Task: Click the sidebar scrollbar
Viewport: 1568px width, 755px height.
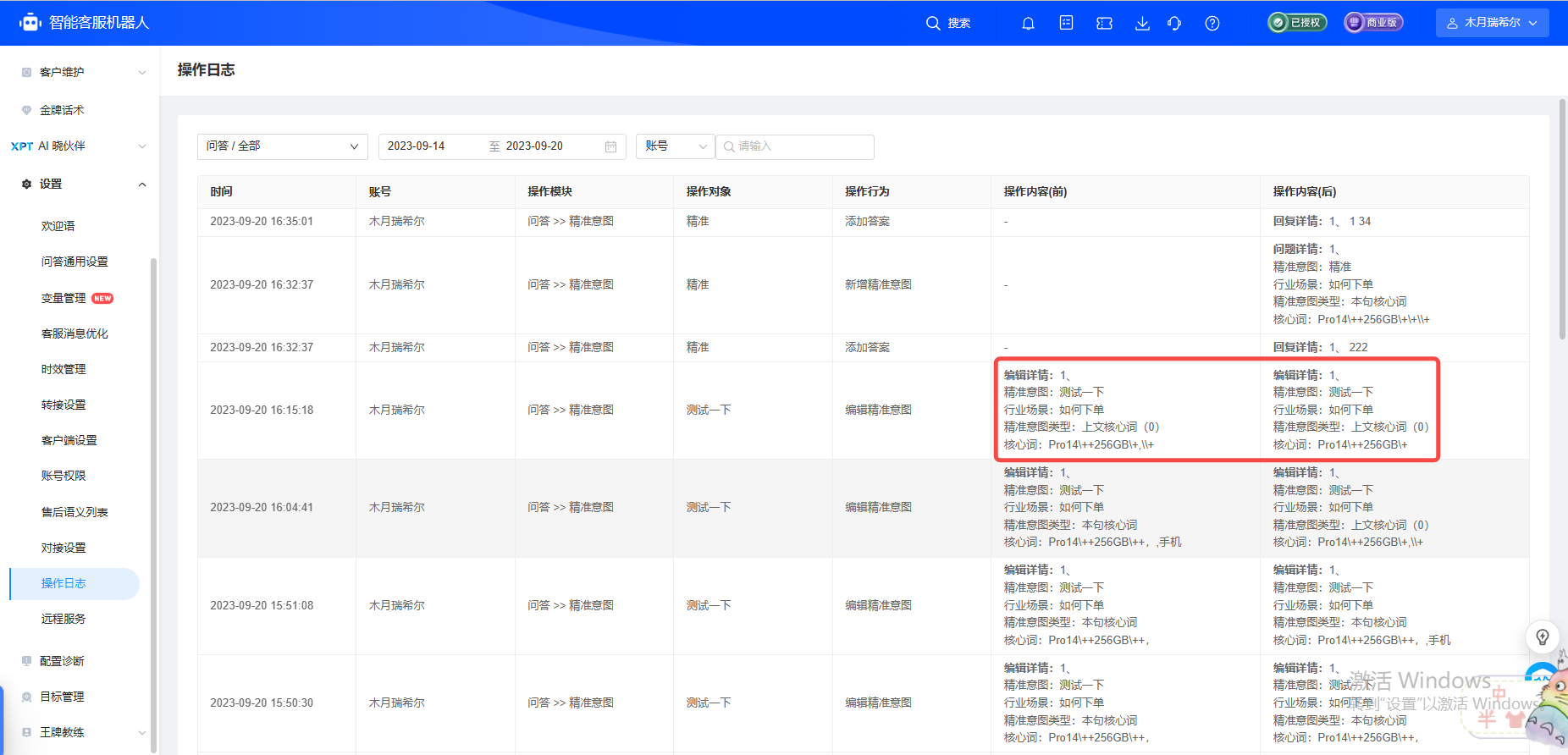Action: [153, 505]
